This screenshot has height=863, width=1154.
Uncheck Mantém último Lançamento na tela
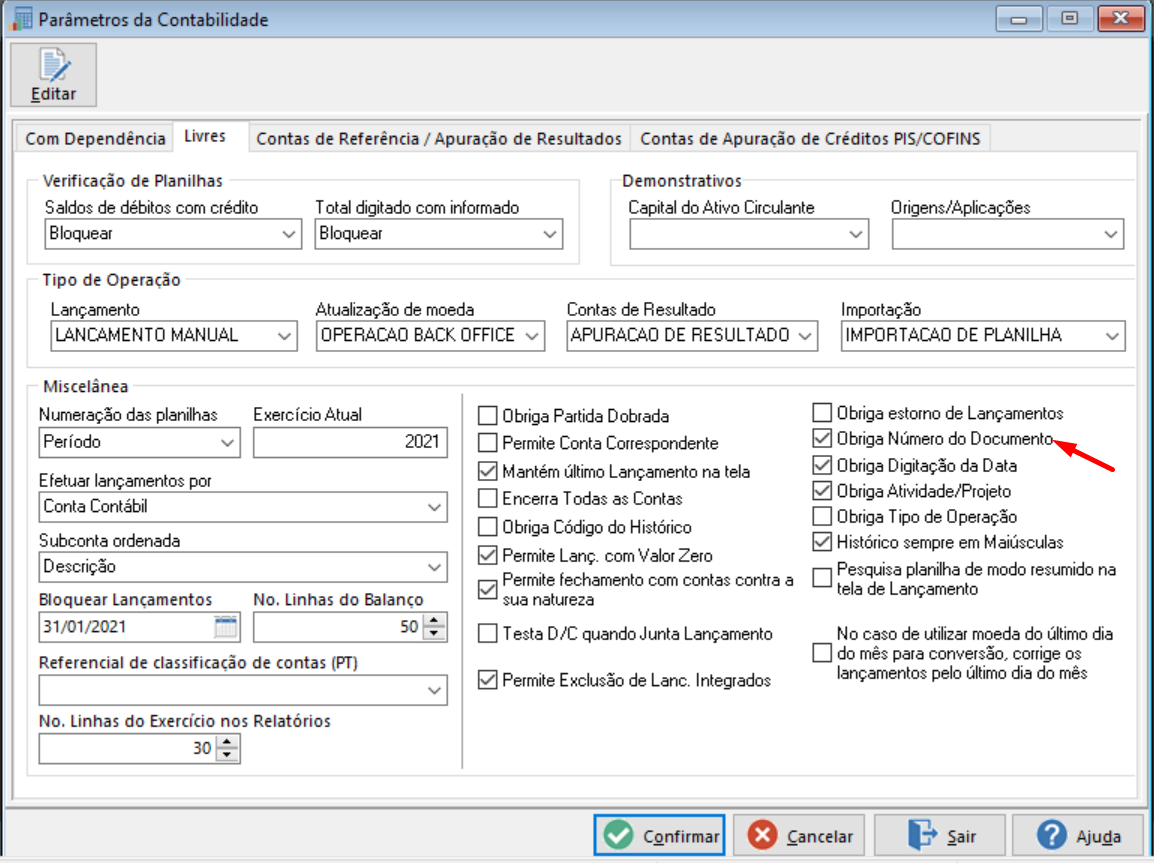487,471
